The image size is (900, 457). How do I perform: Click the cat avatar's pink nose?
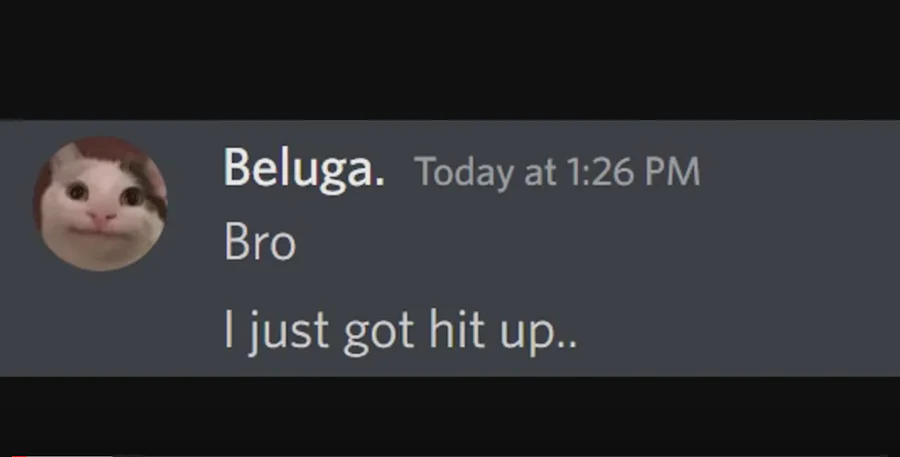102,218
